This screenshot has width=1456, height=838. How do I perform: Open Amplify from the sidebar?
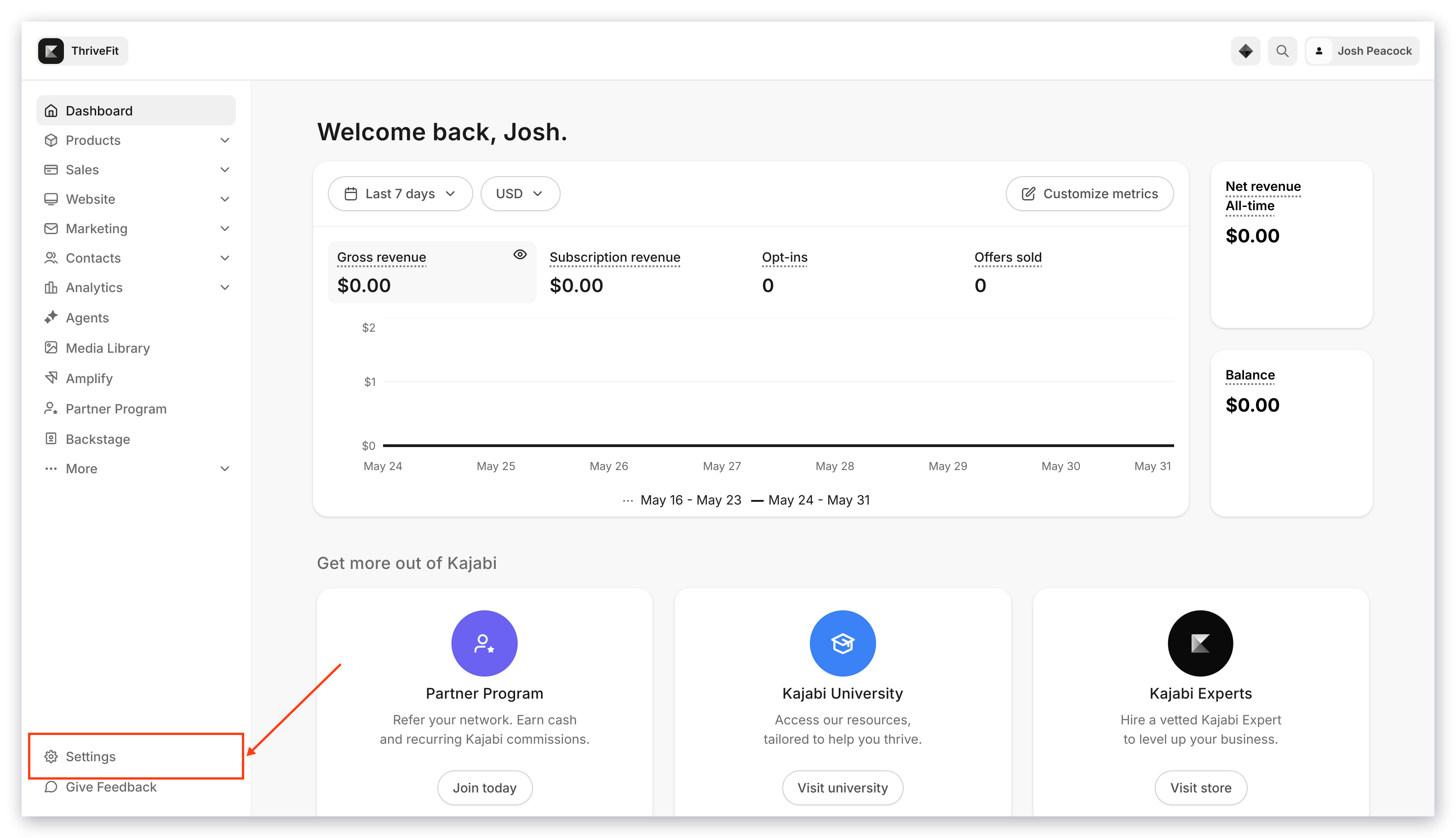[136, 378]
